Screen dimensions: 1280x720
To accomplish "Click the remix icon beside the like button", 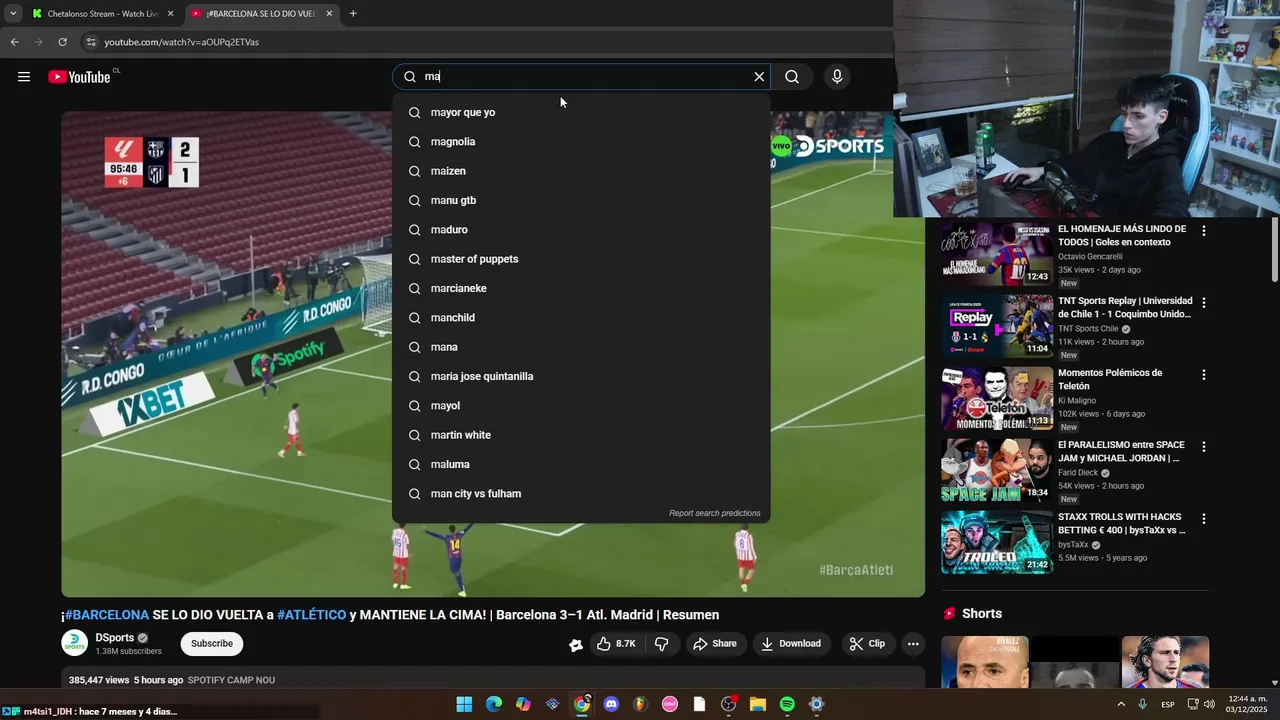I will click(x=576, y=645).
